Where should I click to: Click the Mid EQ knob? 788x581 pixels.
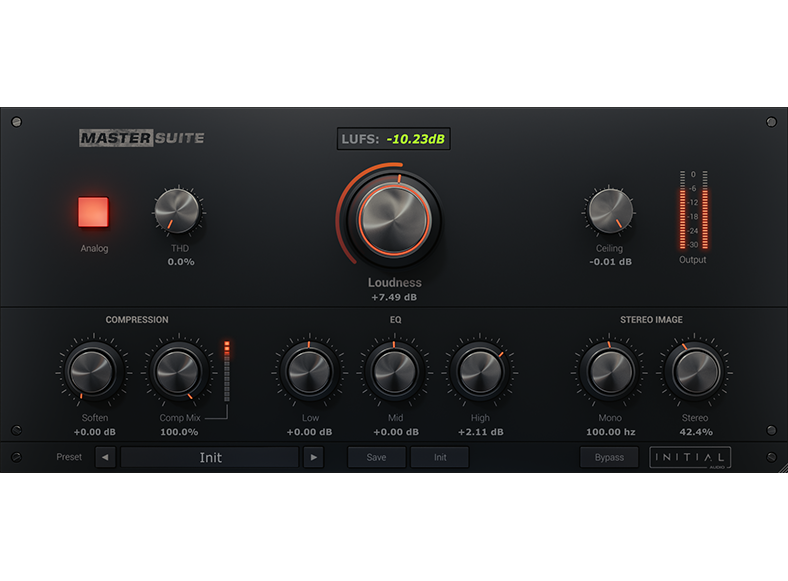tap(395, 371)
